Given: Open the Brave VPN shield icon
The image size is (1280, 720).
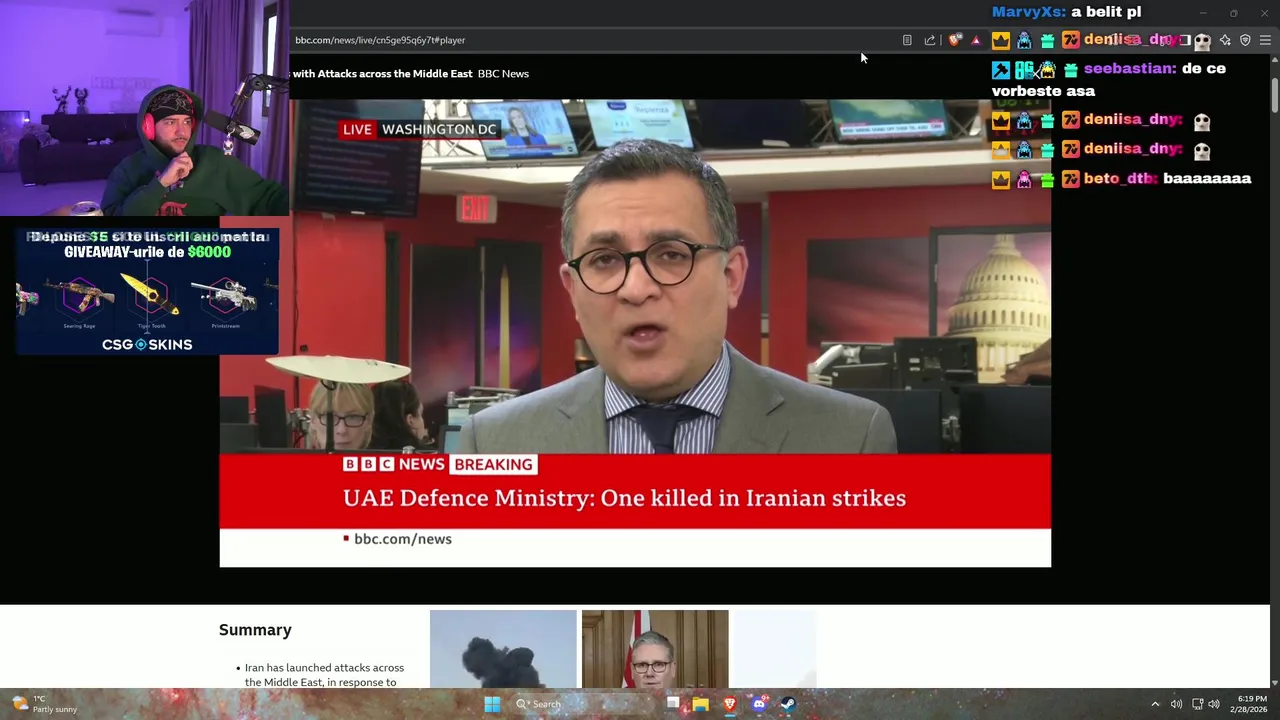Looking at the screenshot, I should (1245, 40).
